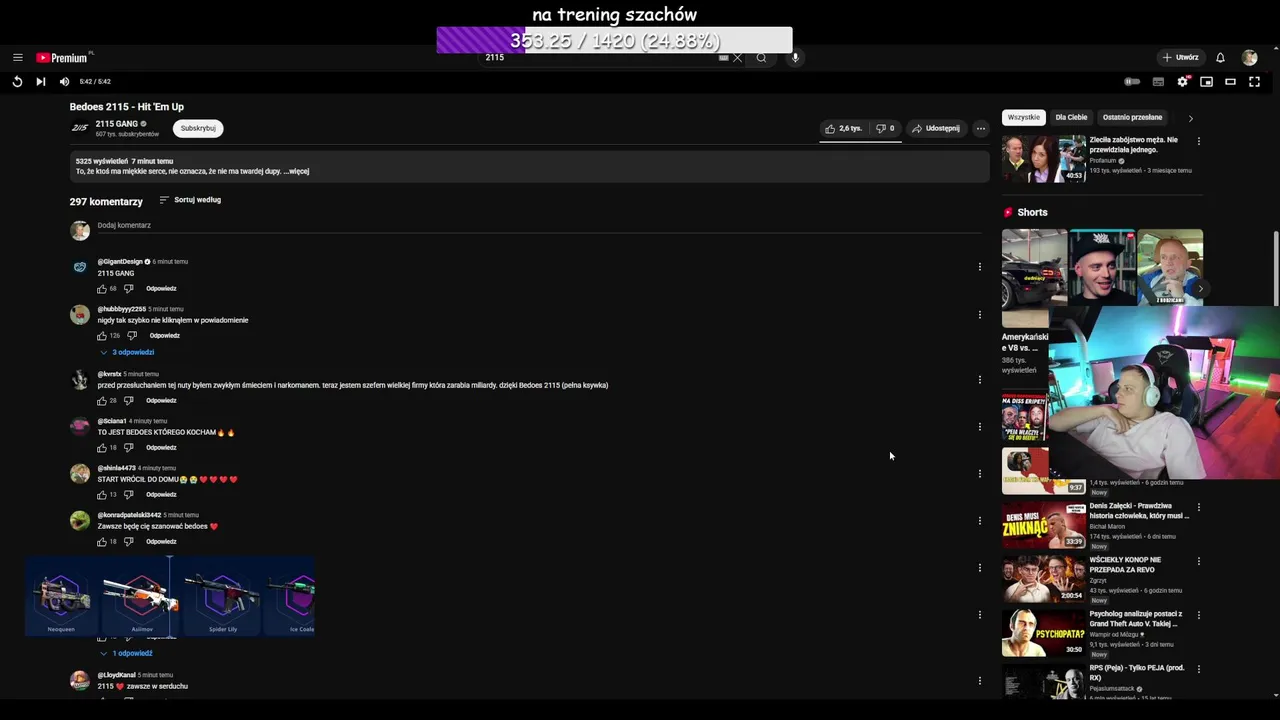Click the search magnifier button

[x=761, y=58]
